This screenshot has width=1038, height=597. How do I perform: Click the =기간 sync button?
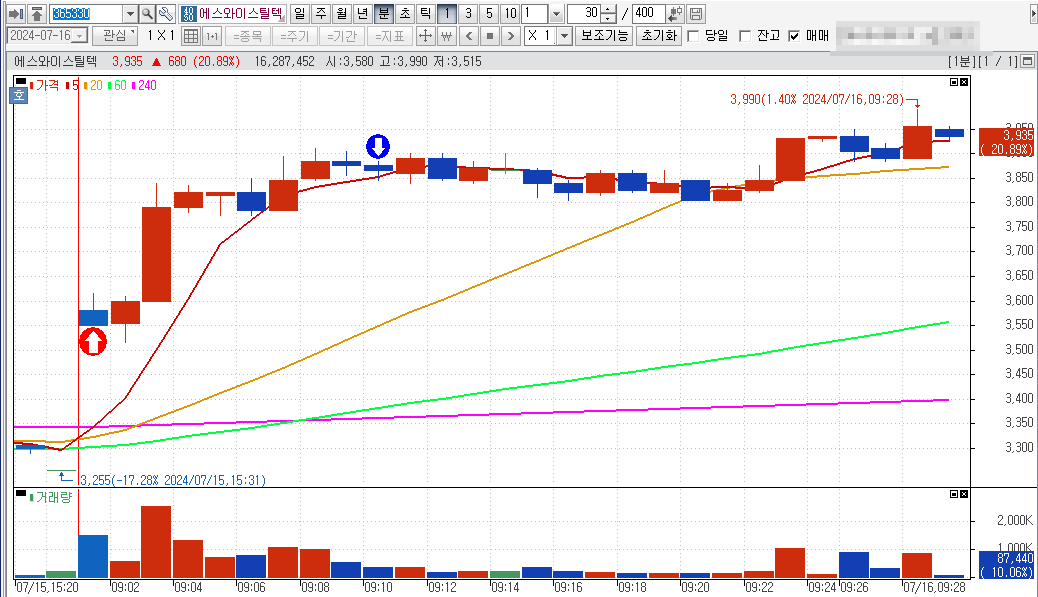click(x=342, y=36)
